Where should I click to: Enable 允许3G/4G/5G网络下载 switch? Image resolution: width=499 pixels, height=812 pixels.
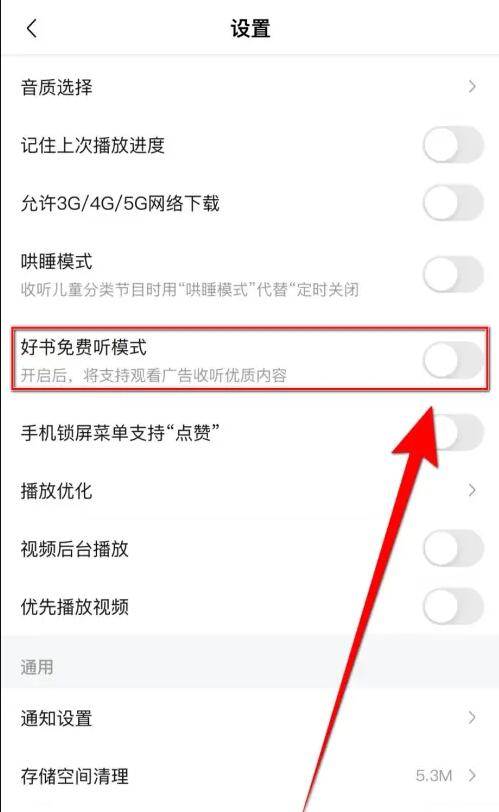click(453, 202)
